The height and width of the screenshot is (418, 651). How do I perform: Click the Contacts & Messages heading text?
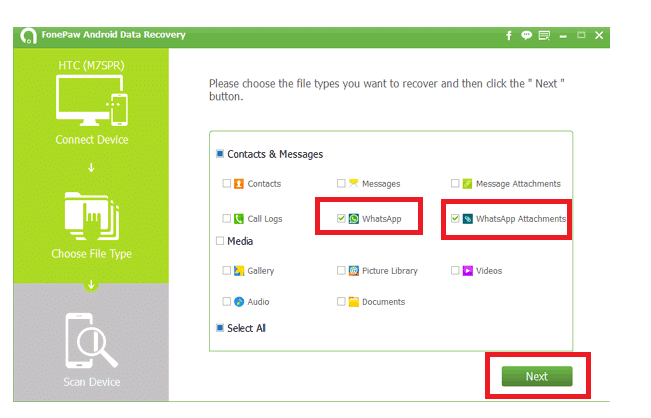point(275,154)
